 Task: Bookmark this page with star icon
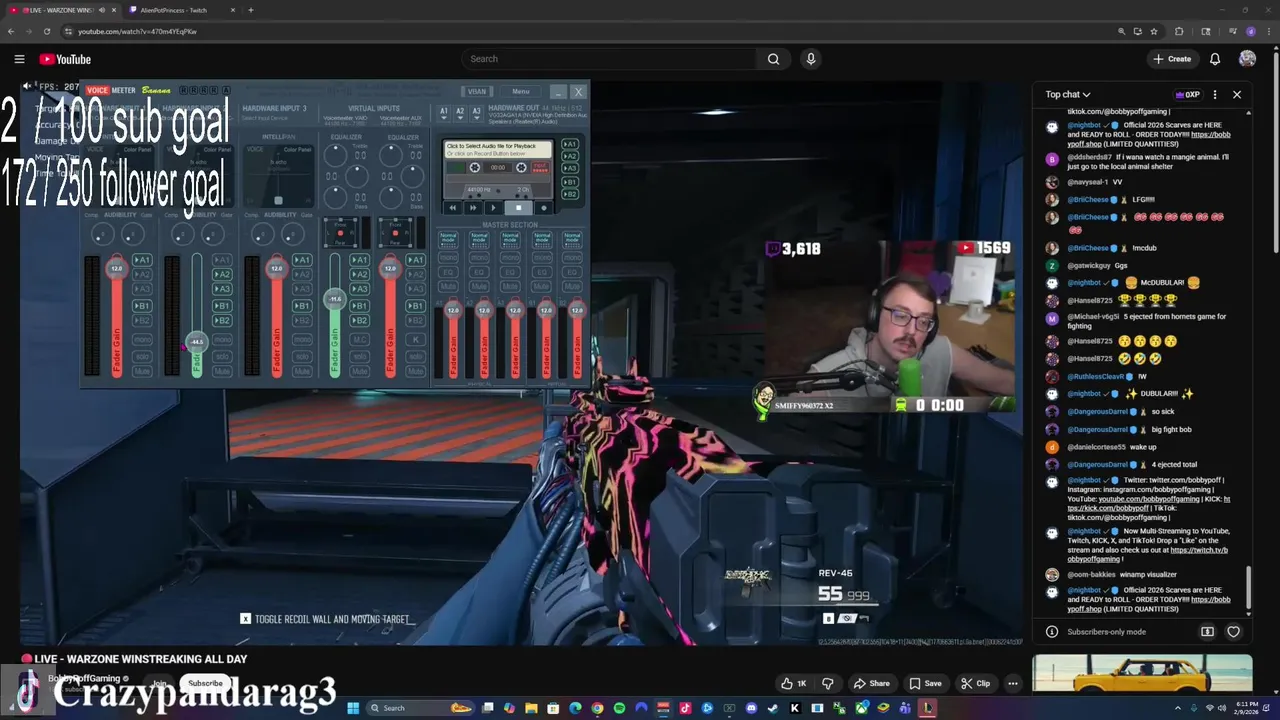pyautogui.click(x=1154, y=31)
